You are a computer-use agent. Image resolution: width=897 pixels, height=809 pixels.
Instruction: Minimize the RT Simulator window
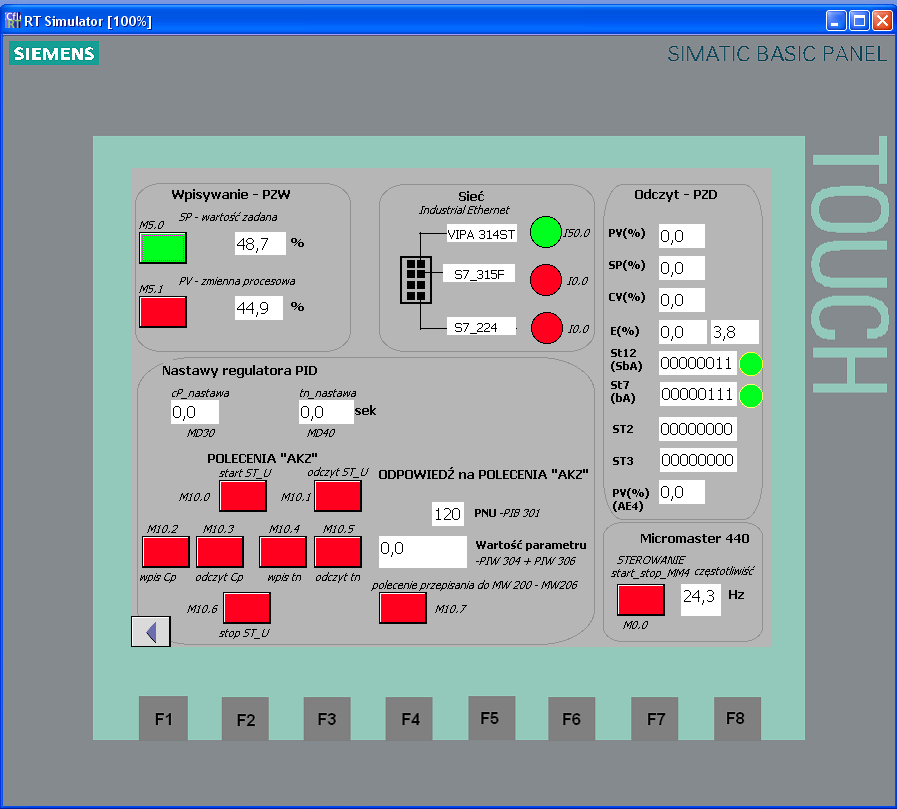click(836, 21)
